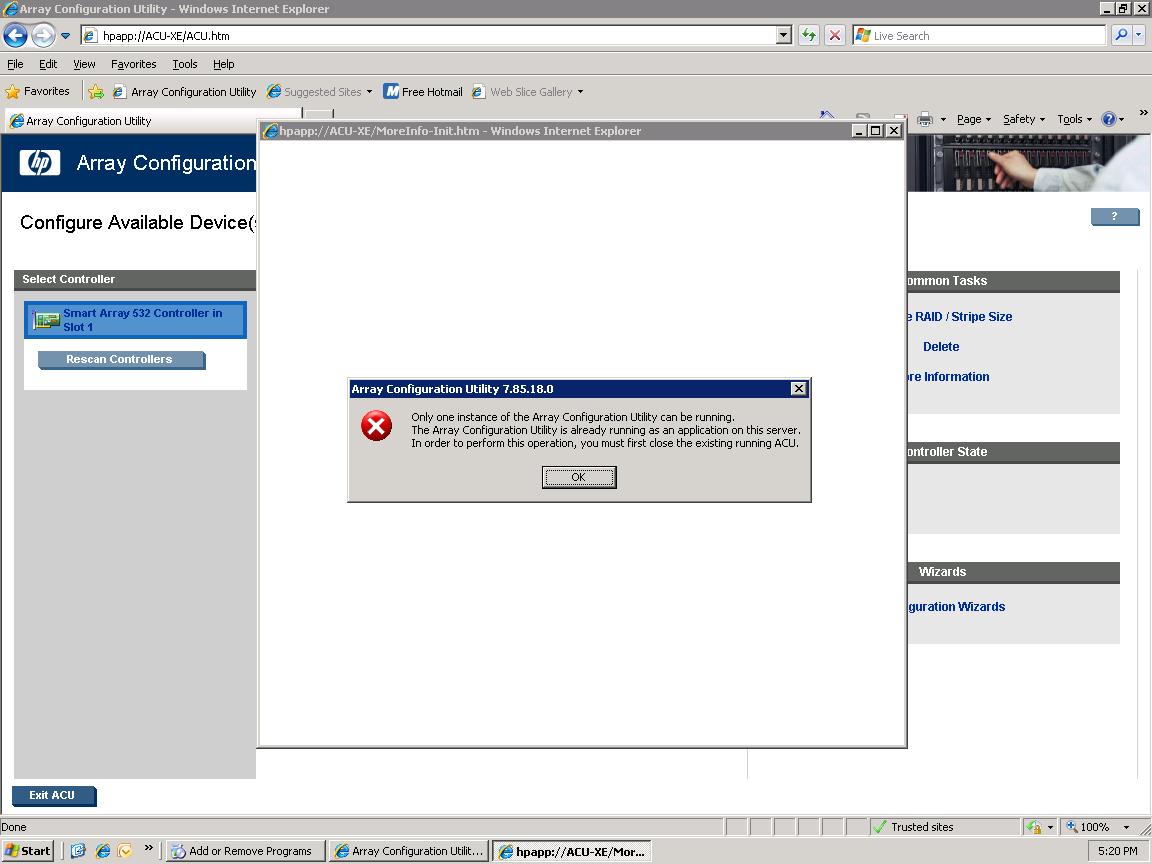Click the Exit ACU button

[54, 796]
